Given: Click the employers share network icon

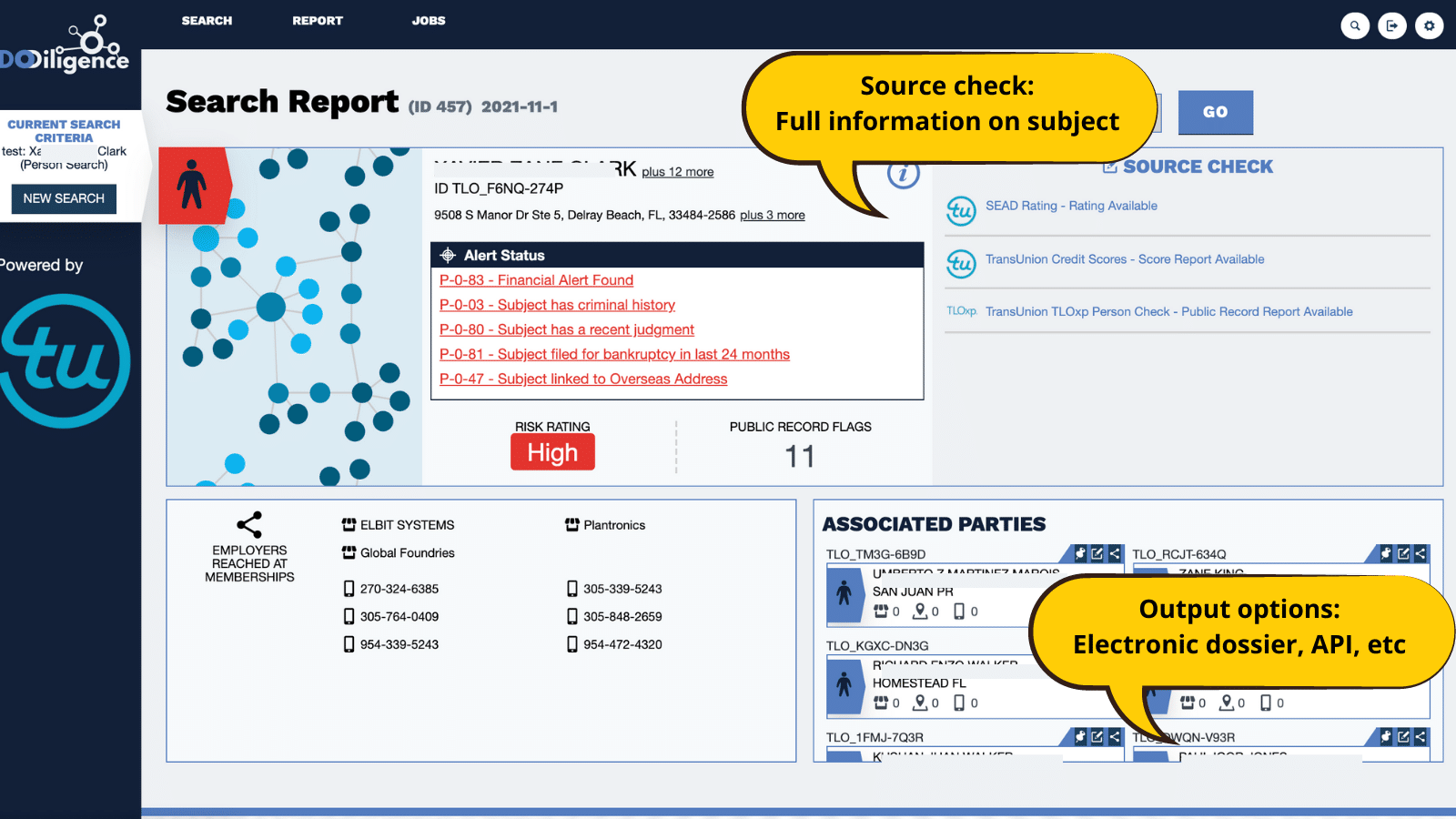Looking at the screenshot, I should 249,525.
